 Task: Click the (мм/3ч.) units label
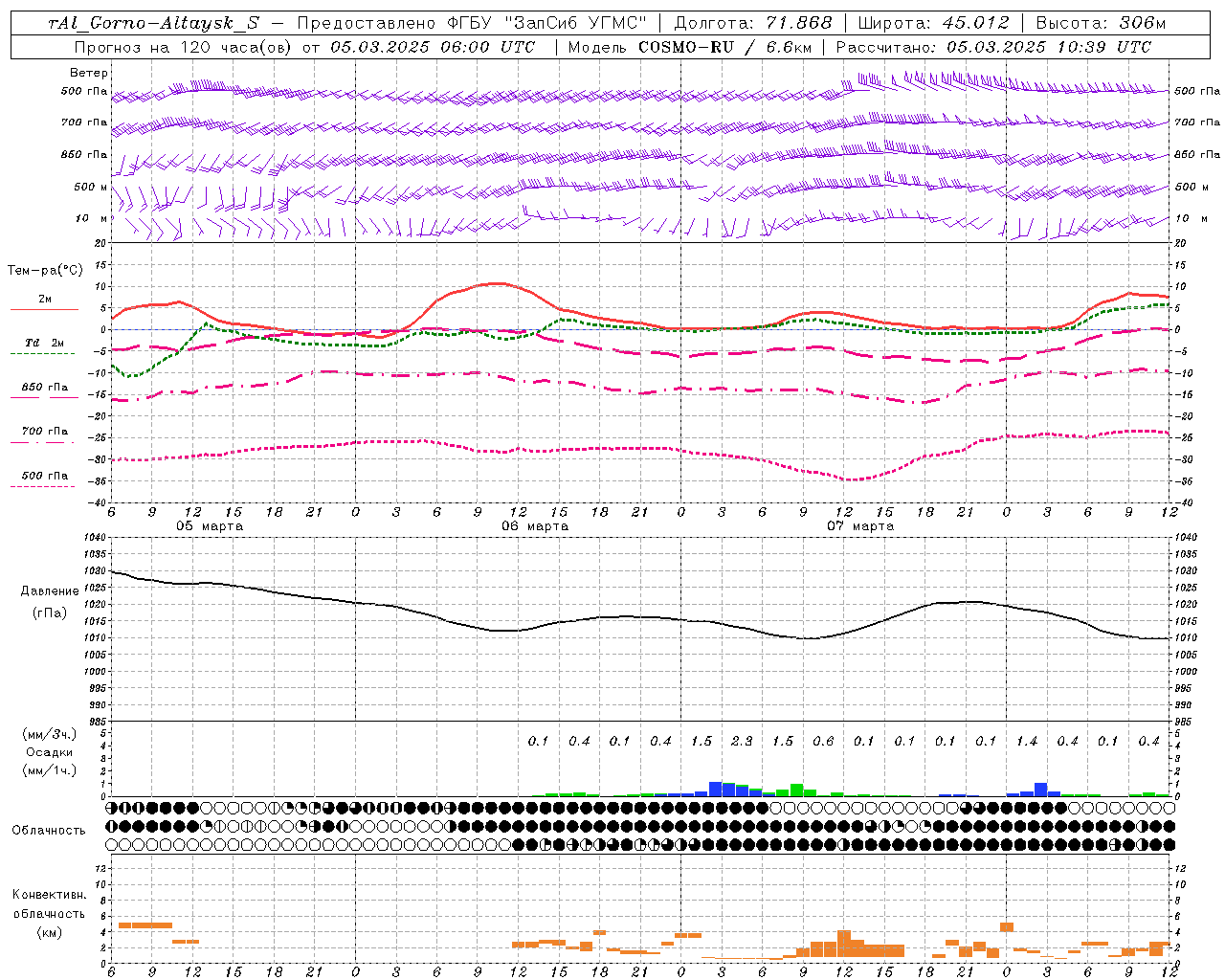[49, 735]
